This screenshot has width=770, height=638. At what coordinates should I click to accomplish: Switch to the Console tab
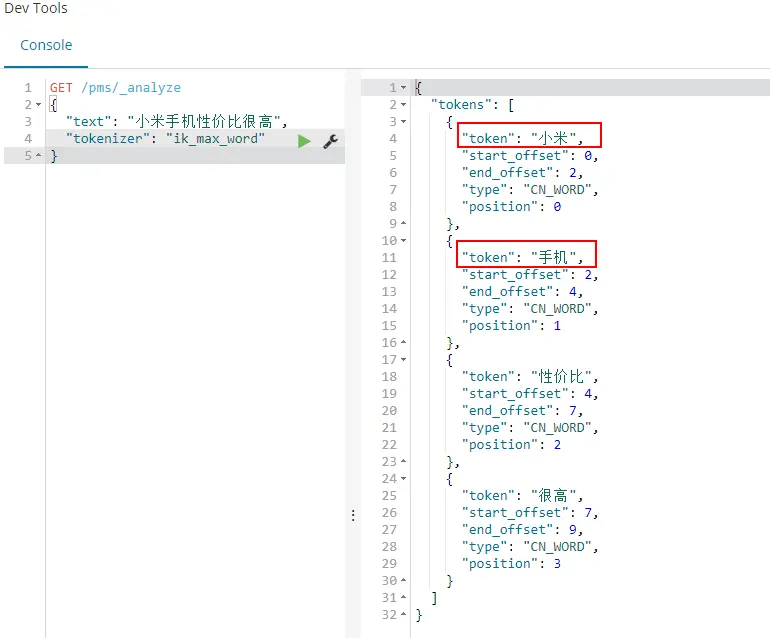pyautogui.click(x=46, y=45)
